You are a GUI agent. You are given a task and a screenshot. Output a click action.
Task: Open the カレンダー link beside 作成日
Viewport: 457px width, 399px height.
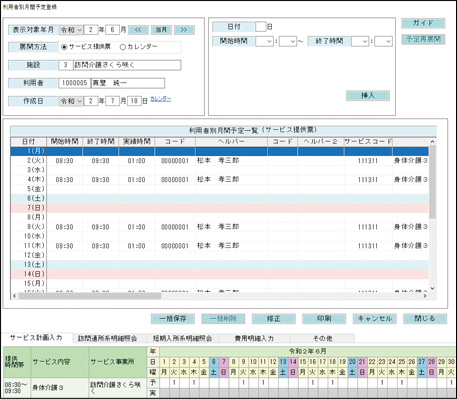[161, 99]
